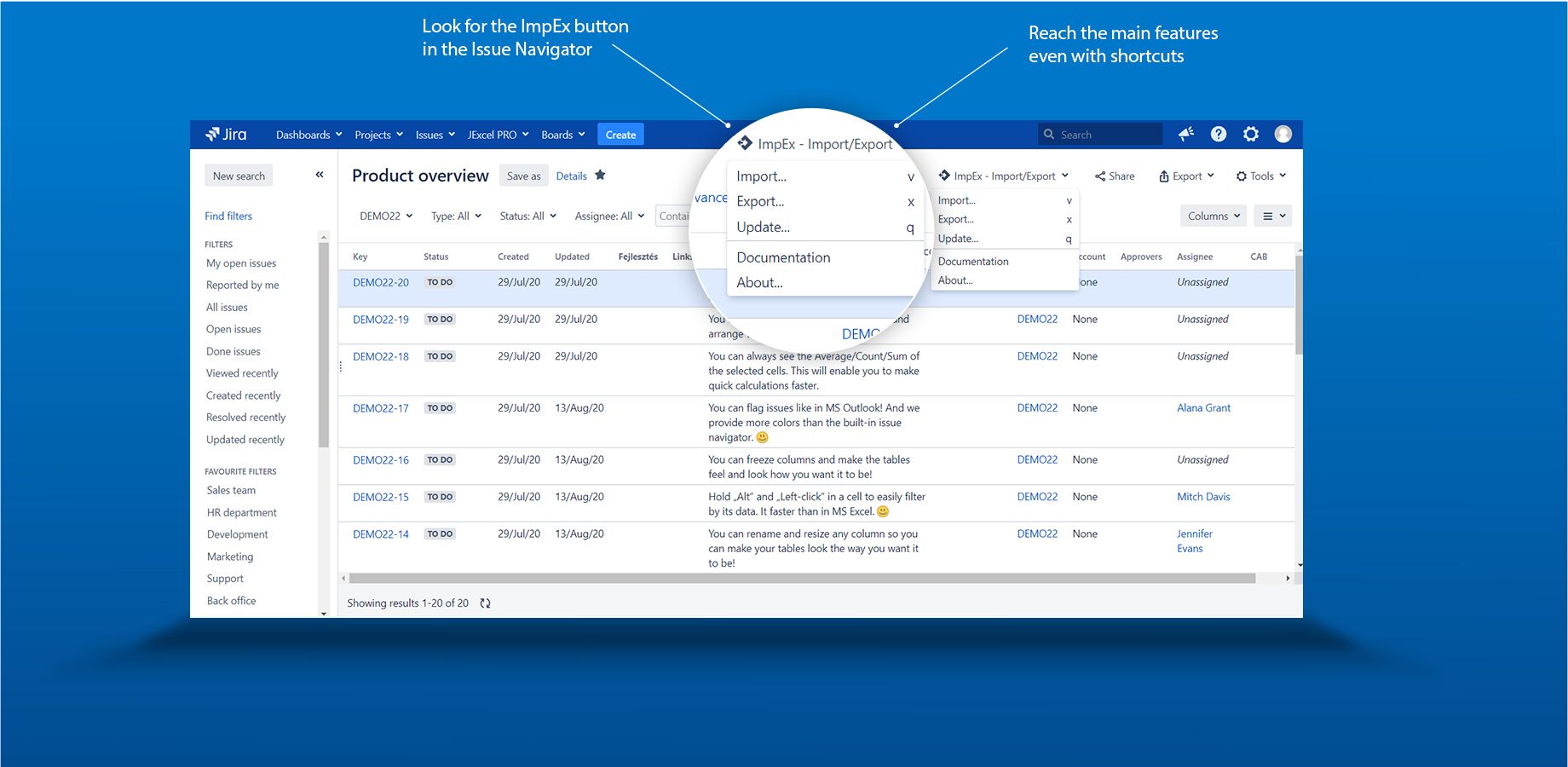Screen dimensions: 1568x767
Task: Open the Details link
Action: 571,176
